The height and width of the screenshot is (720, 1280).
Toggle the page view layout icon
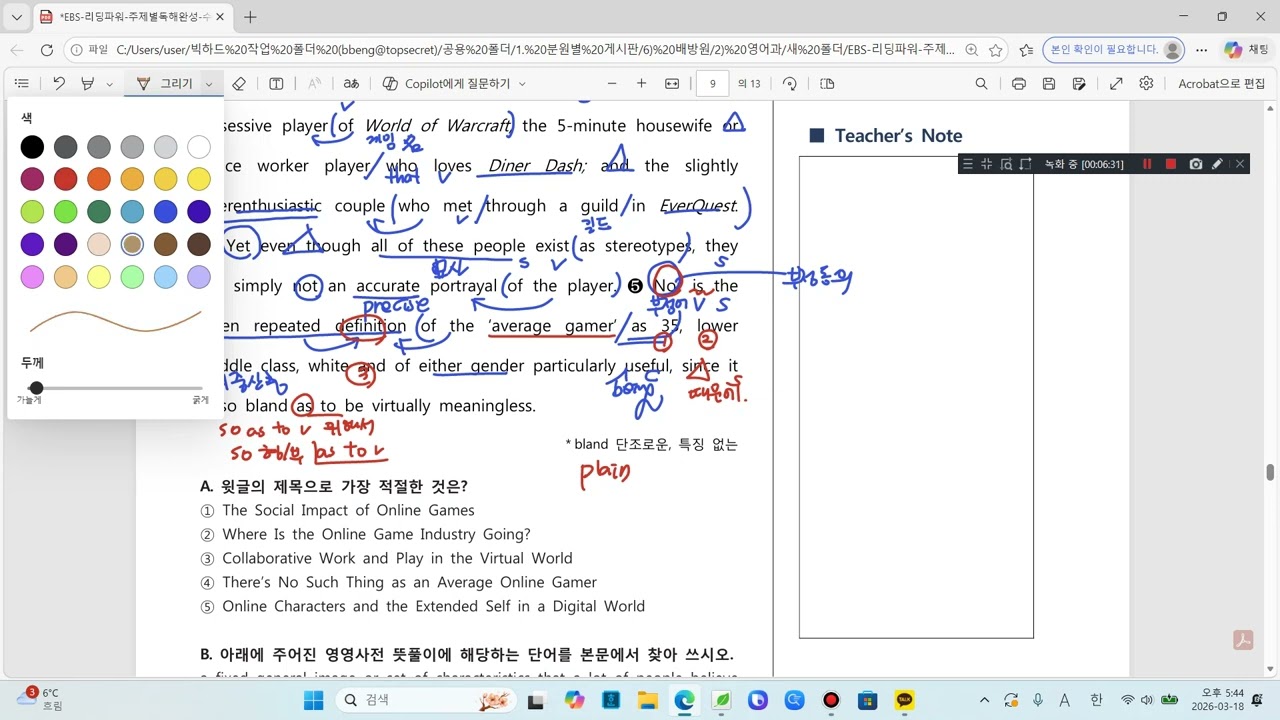coord(827,84)
